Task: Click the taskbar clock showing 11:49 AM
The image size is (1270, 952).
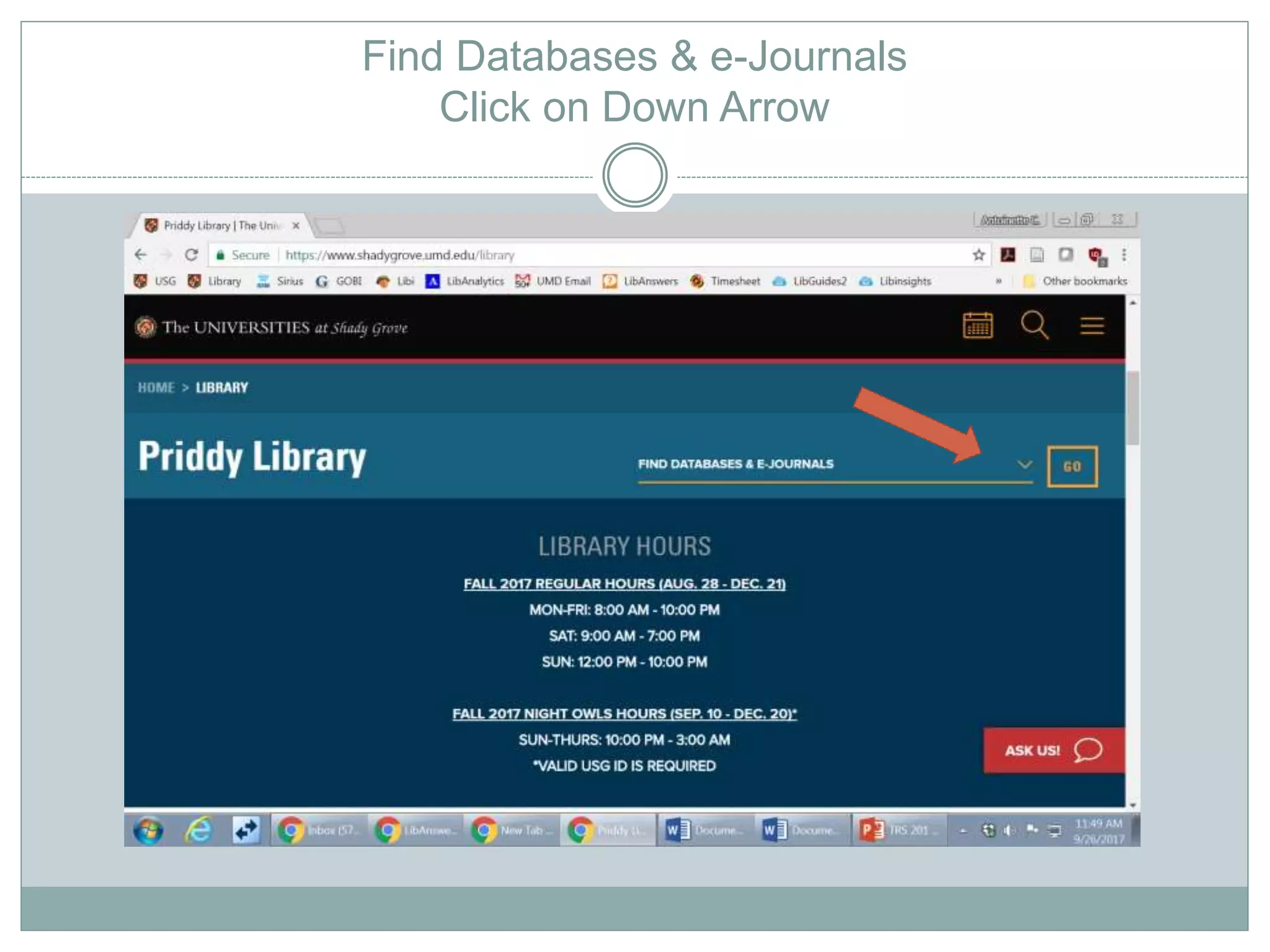Action: point(1099,831)
